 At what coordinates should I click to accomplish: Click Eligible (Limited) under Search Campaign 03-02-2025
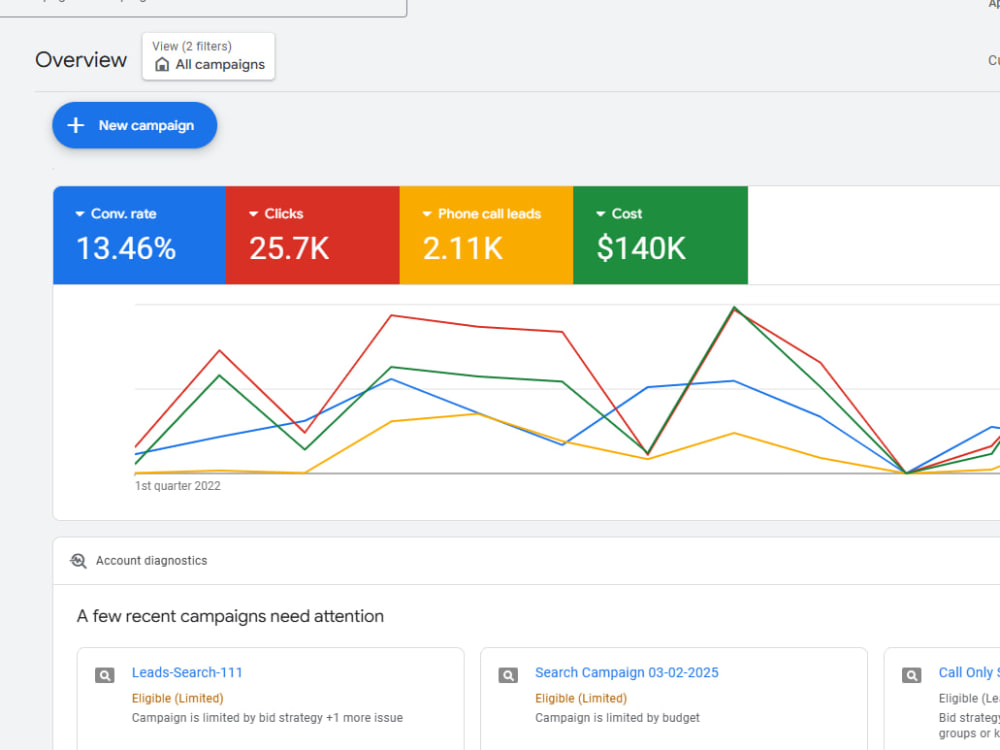[x=580, y=698]
